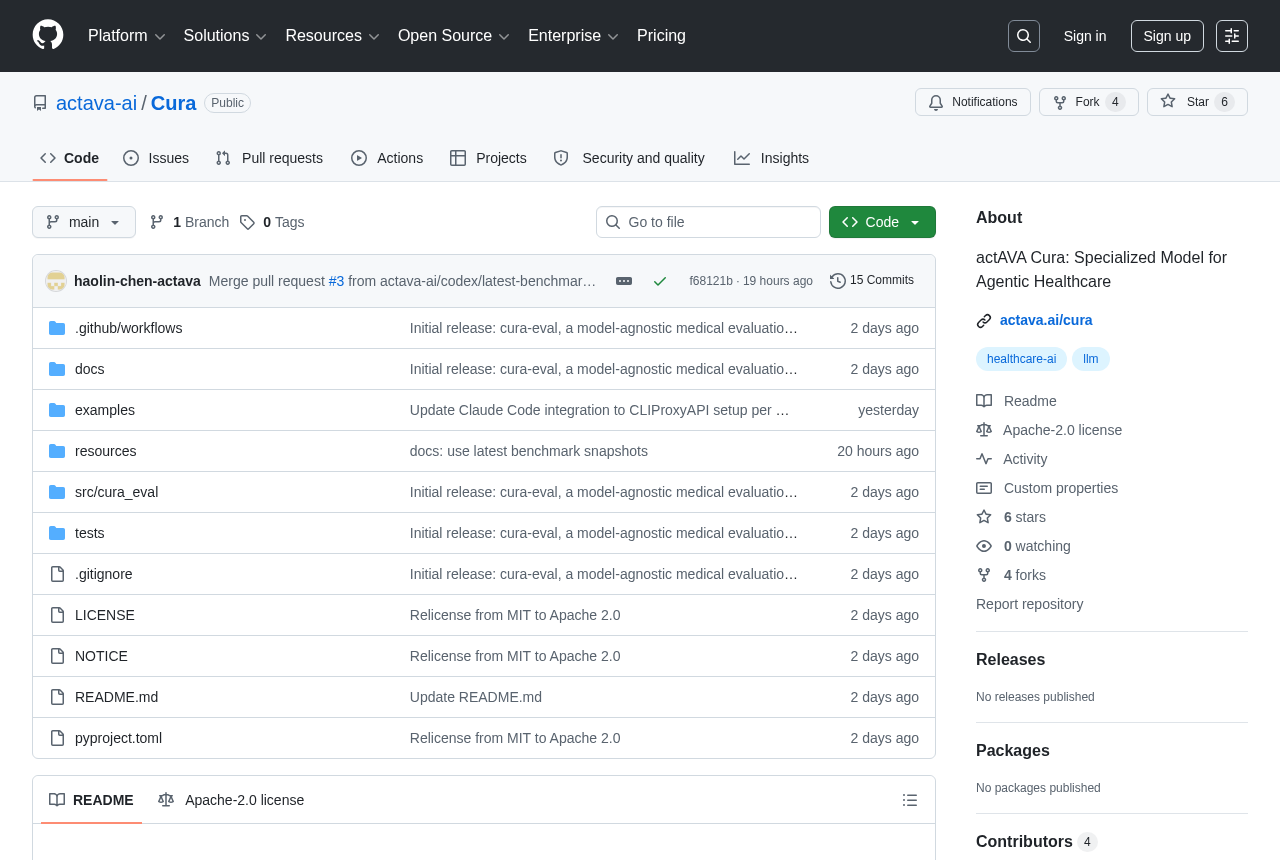
Task: Open the search magnifier icon in header
Action: pyautogui.click(x=1024, y=36)
